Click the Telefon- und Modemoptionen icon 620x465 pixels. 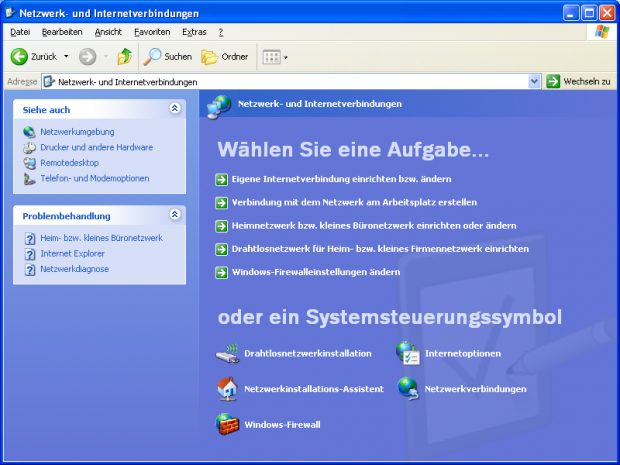(x=29, y=179)
